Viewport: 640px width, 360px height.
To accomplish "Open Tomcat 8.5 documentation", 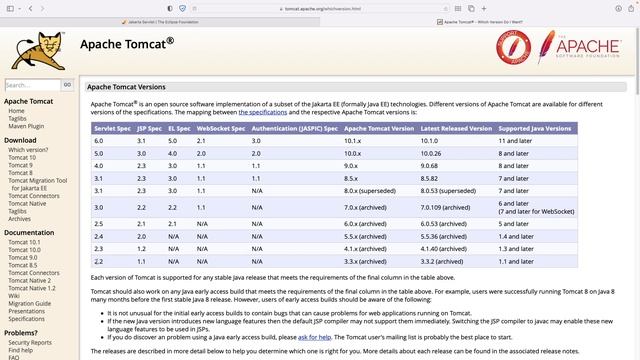I will [22, 266].
